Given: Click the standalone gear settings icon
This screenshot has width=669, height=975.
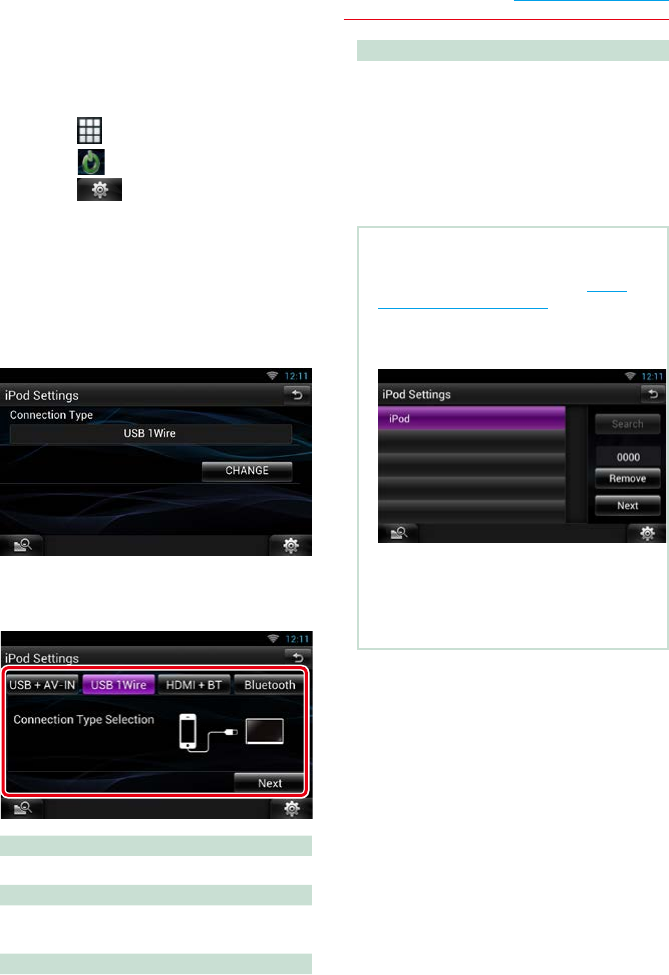Looking at the screenshot, I should 99,190.
